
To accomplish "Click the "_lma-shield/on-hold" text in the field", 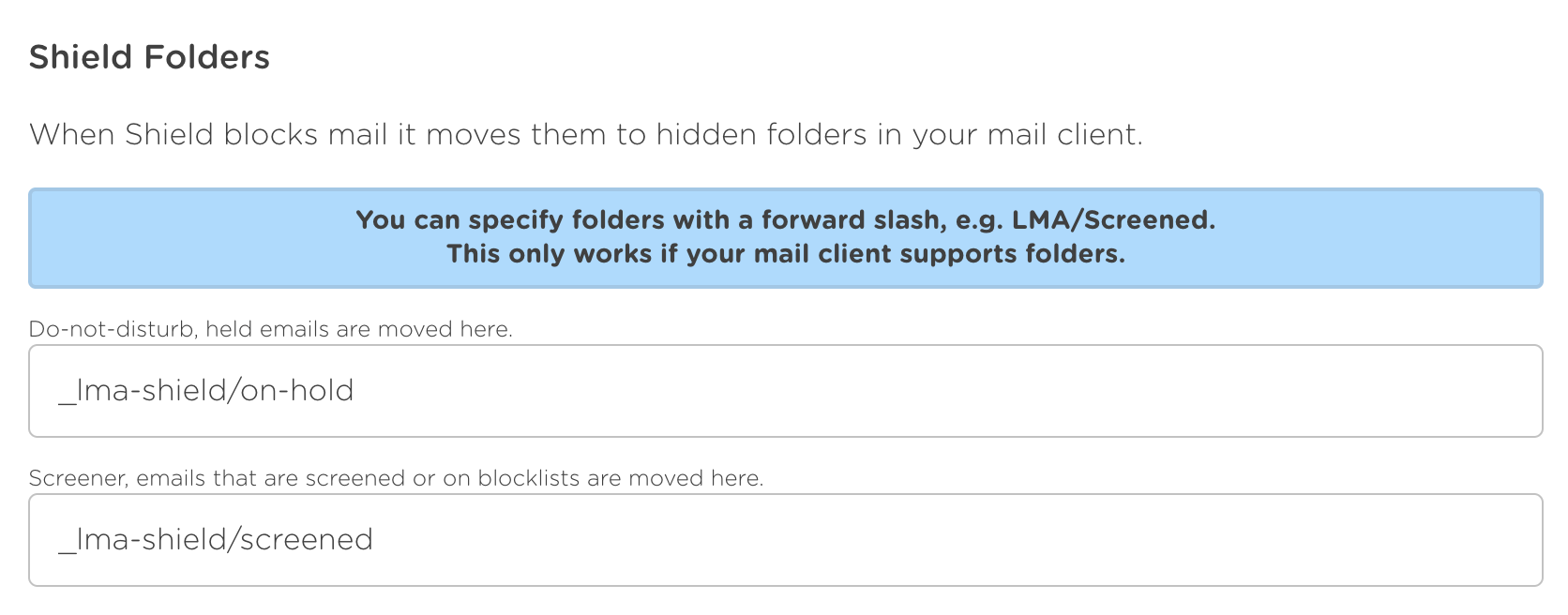I will (206, 391).
